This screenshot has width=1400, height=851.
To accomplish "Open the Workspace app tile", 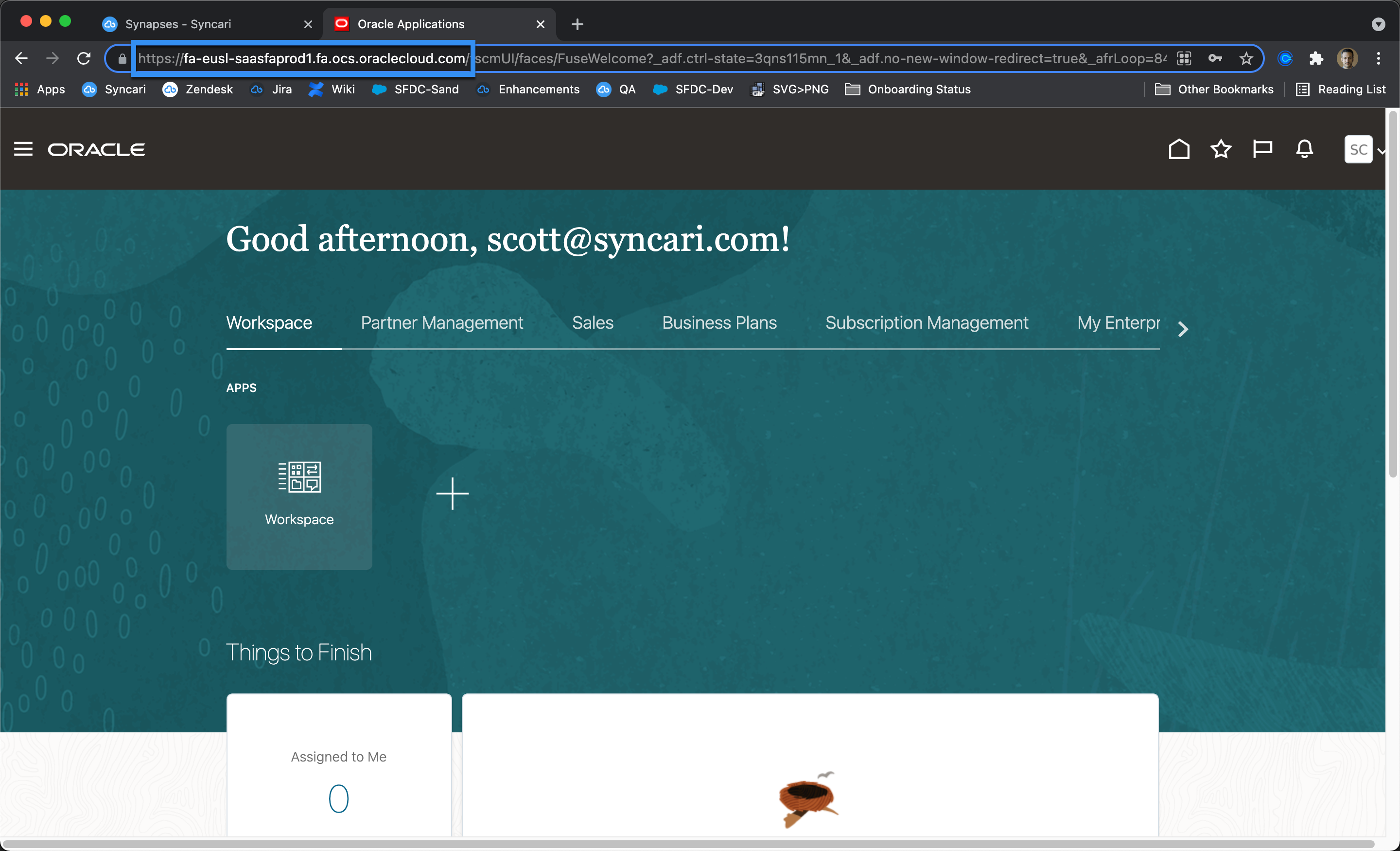I will coord(299,496).
